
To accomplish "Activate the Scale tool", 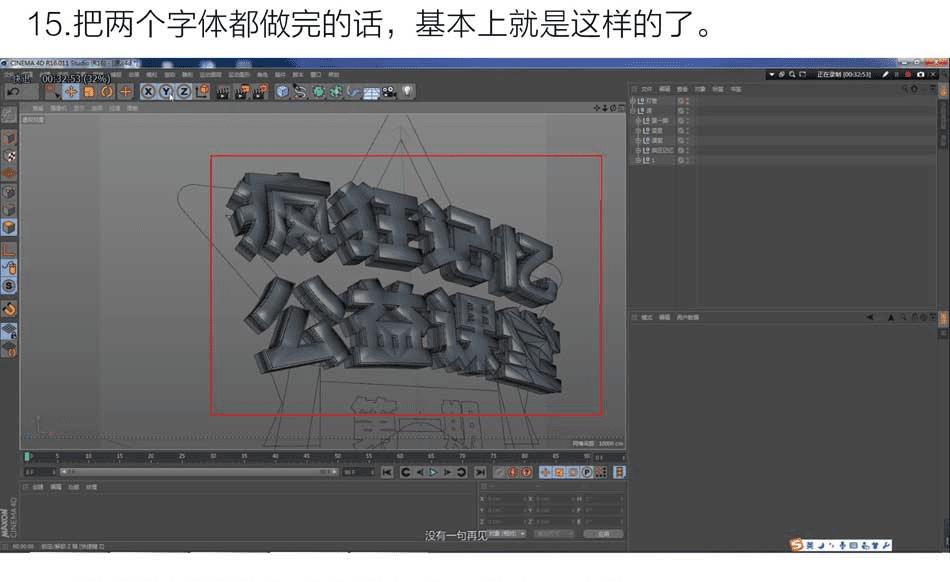I will pyautogui.click(x=89, y=91).
